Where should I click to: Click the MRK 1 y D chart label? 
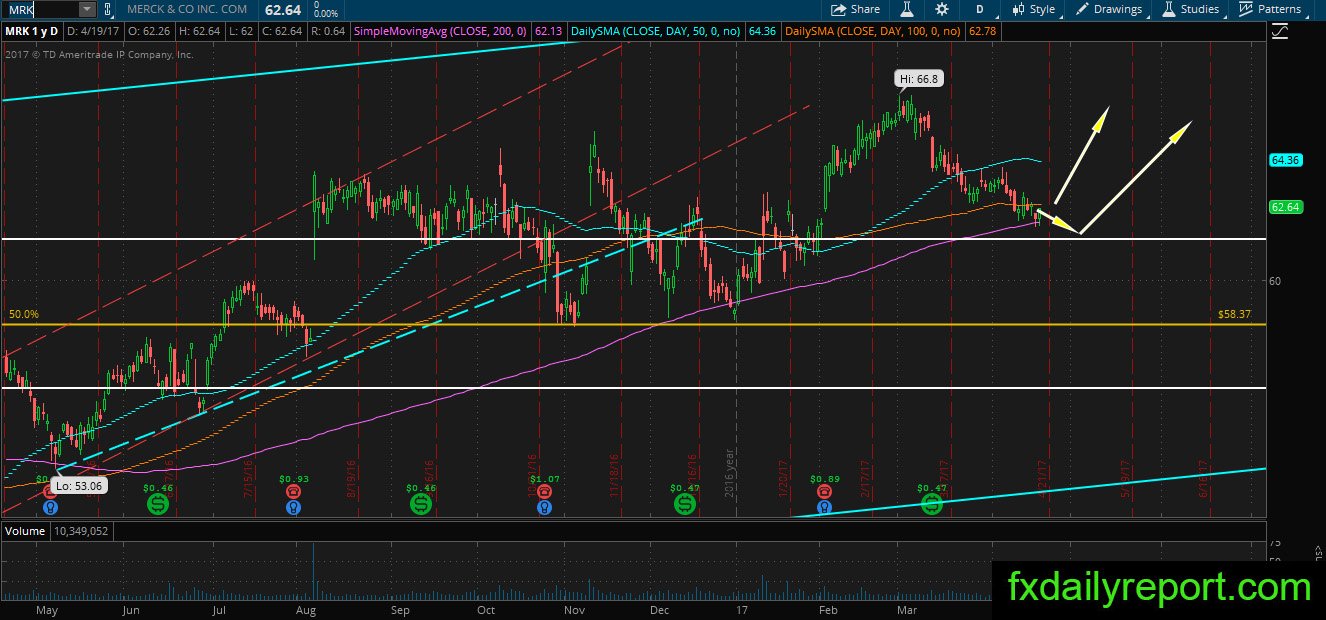[x=33, y=32]
